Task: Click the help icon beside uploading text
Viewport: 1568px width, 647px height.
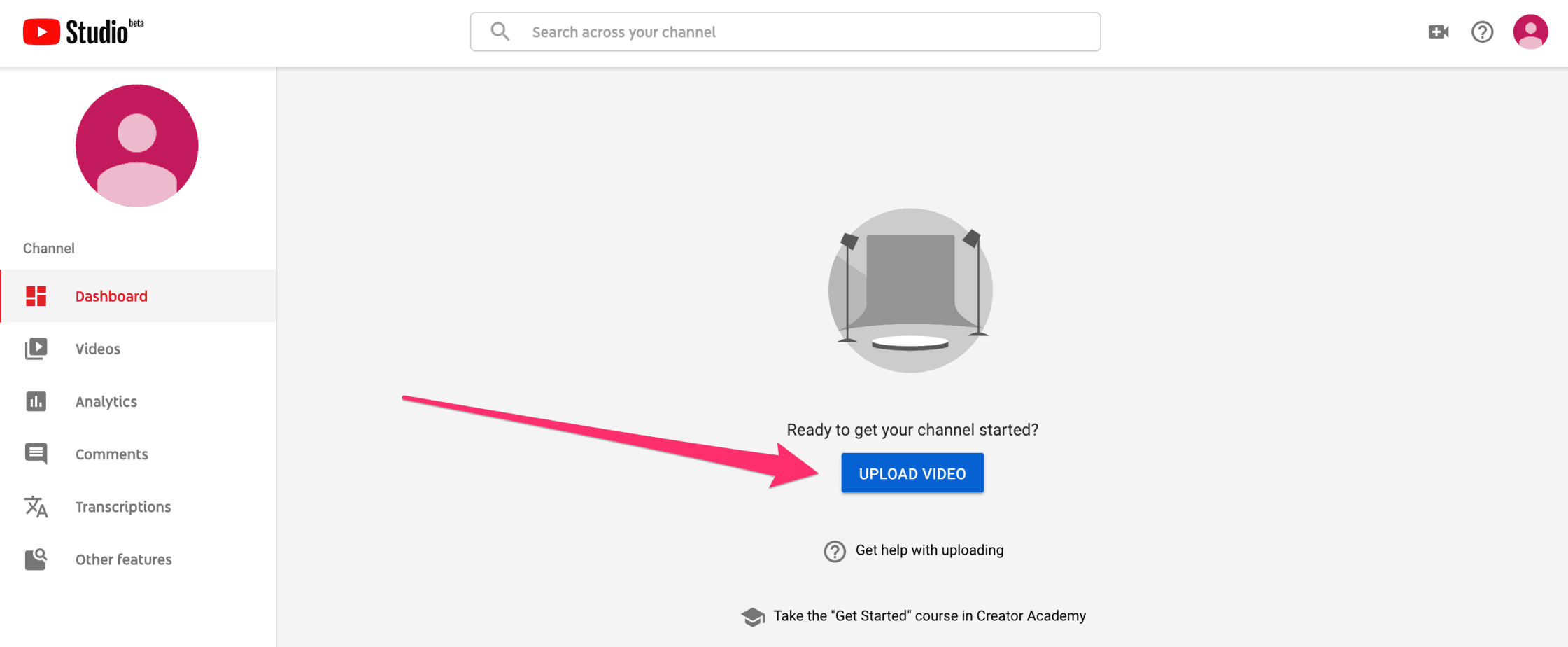Action: click(x=833, y=551)
